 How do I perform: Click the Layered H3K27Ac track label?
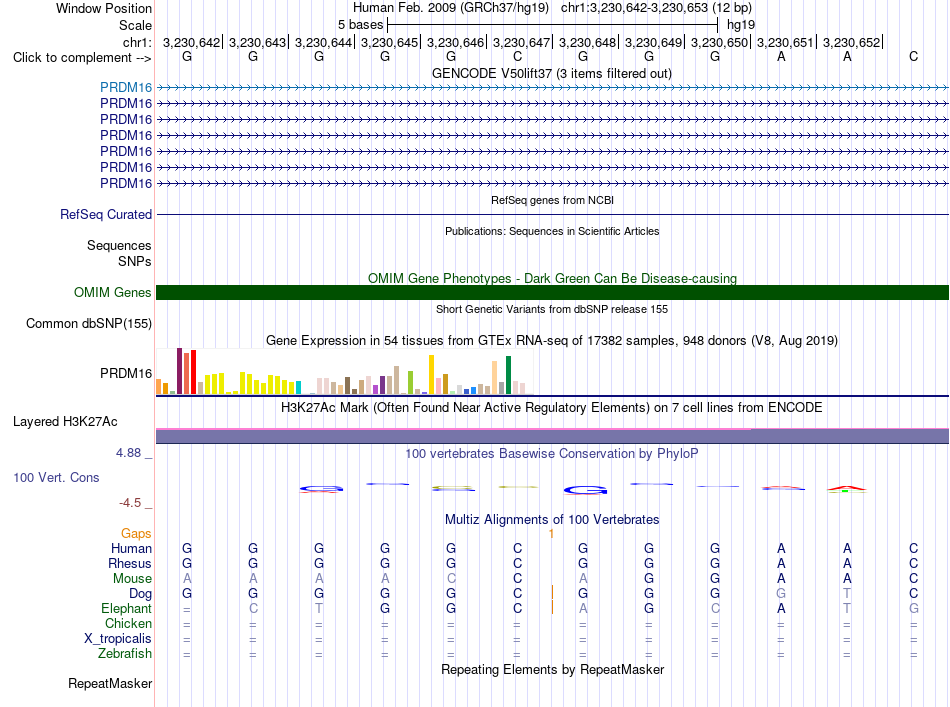pos(65,422)
